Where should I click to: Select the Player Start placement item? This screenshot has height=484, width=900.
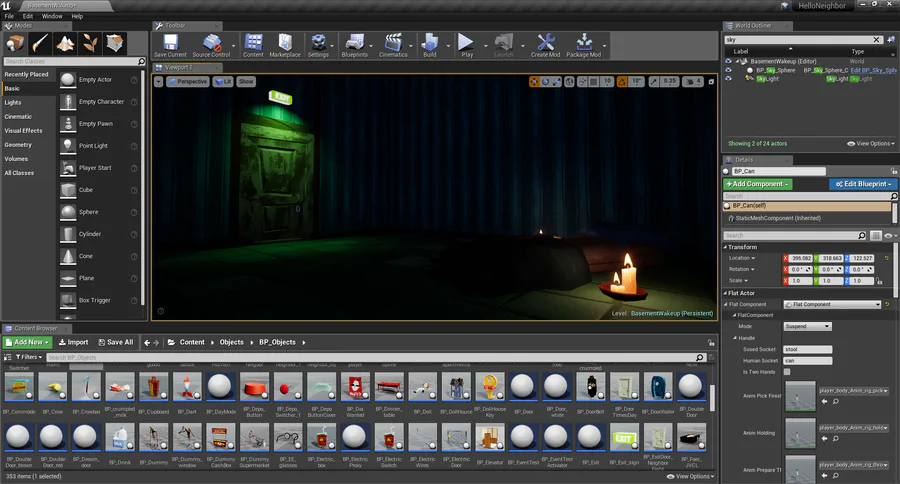tap(99, 168)
